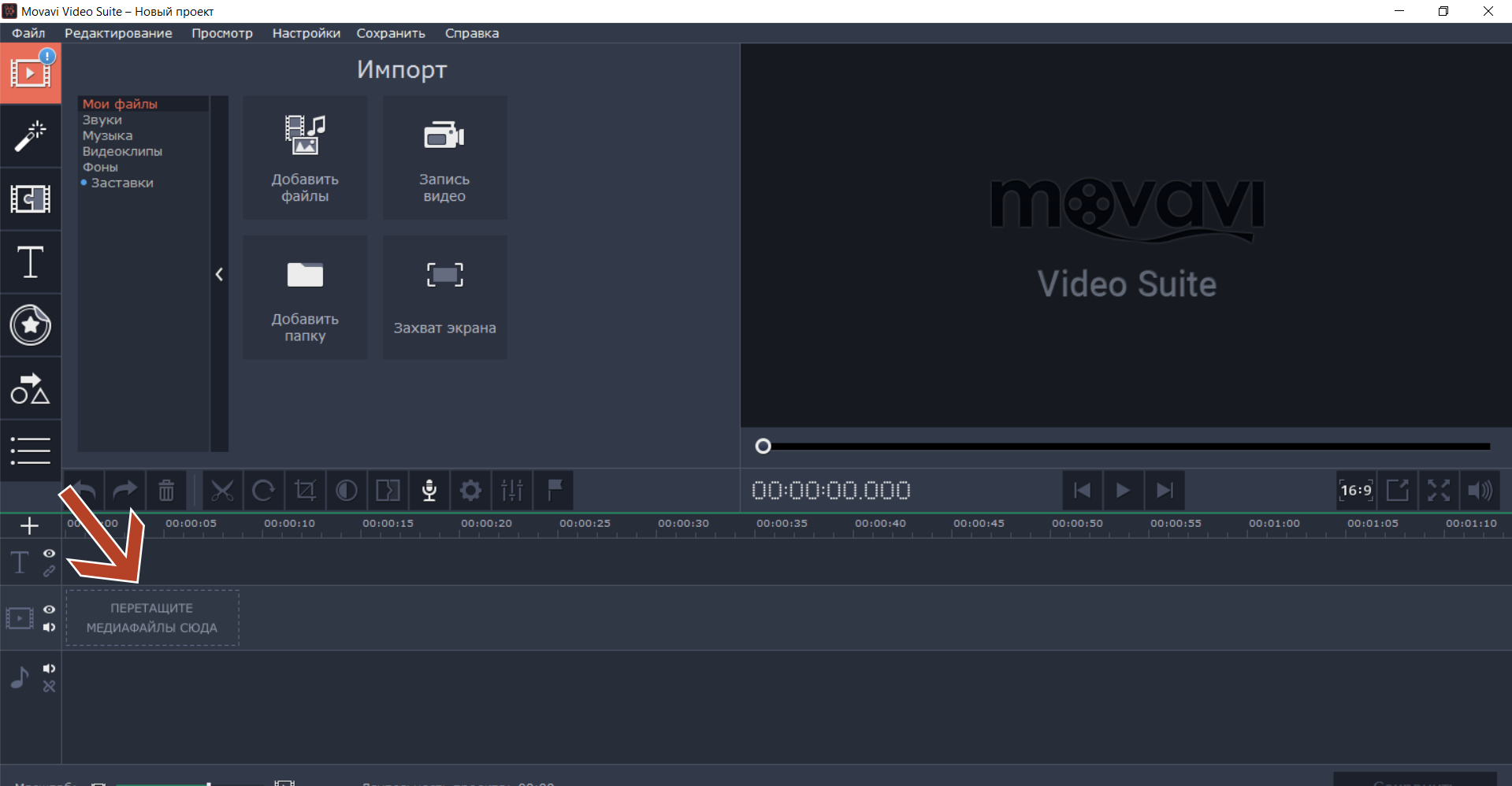Click the crop tool in toolbar

pyautogui.click(x=305, y=491)
